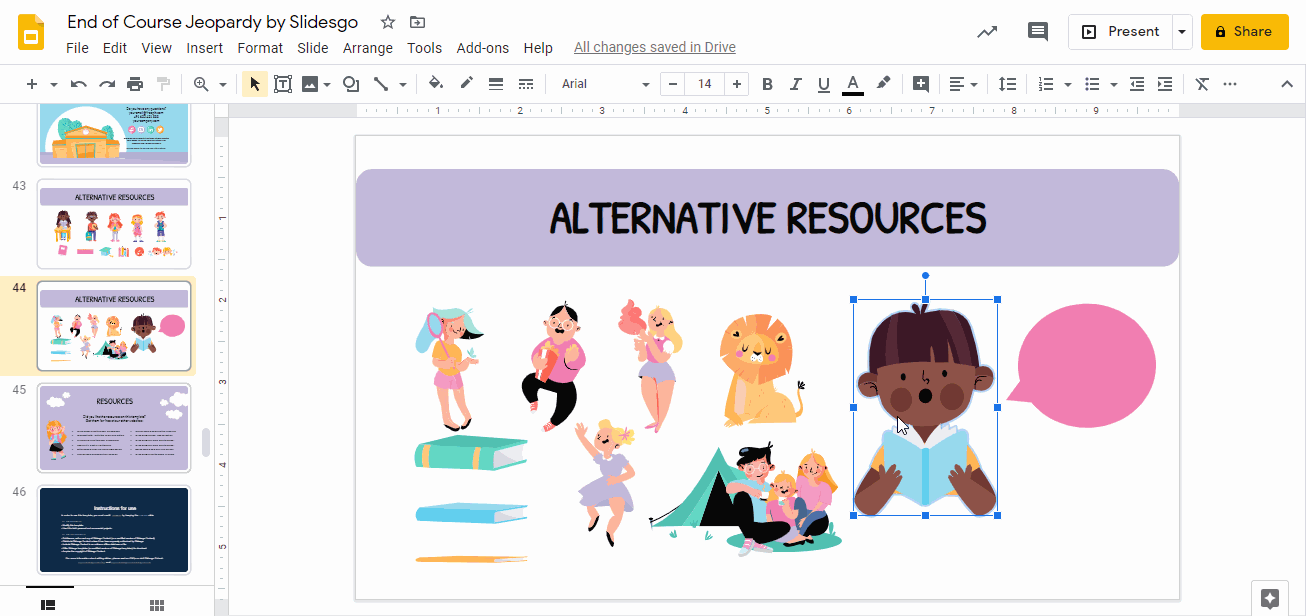
Task: Open the Arrange menu
Action: pyautogui.click(x=368, y=47)
